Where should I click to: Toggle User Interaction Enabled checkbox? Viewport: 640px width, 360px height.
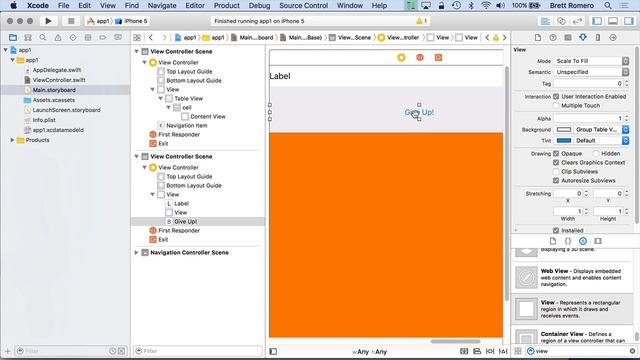556,97
